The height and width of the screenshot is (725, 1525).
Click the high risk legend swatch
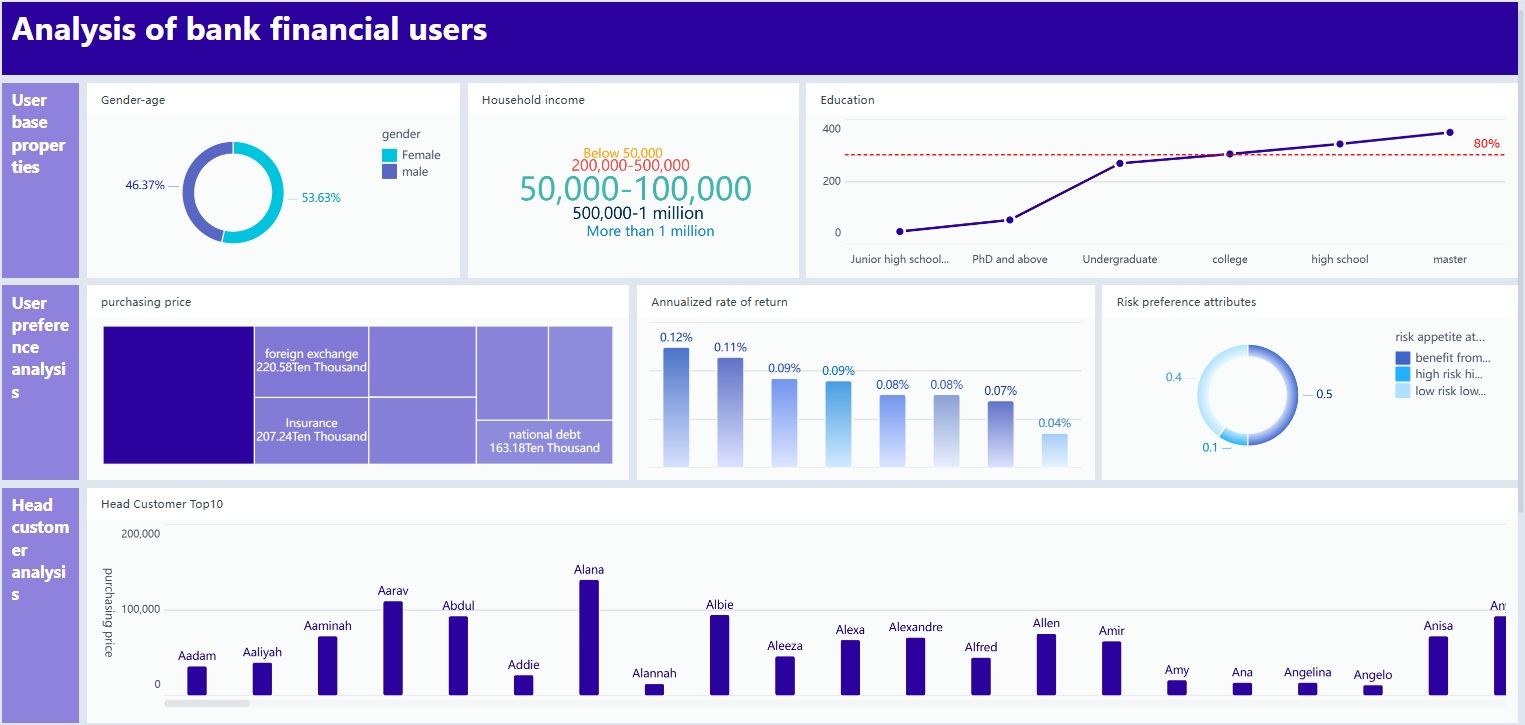(1403, 374)
